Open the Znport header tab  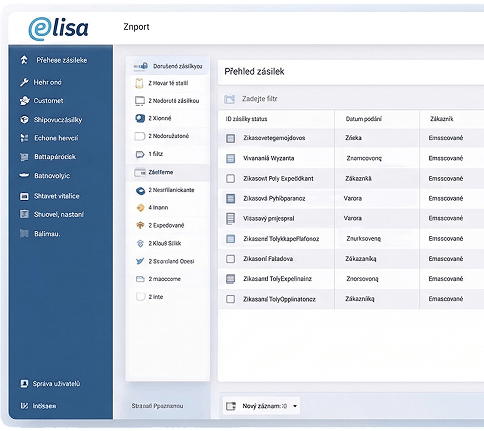(136, 27)
